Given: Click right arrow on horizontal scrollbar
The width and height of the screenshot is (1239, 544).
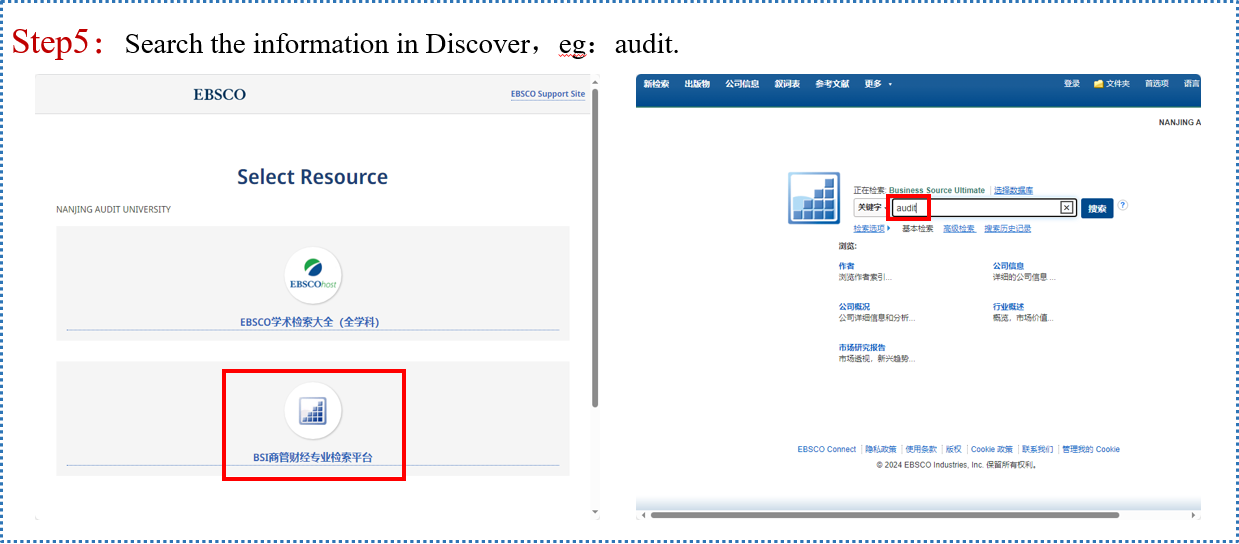Looking at the screenshot, I should point(1193,515).
